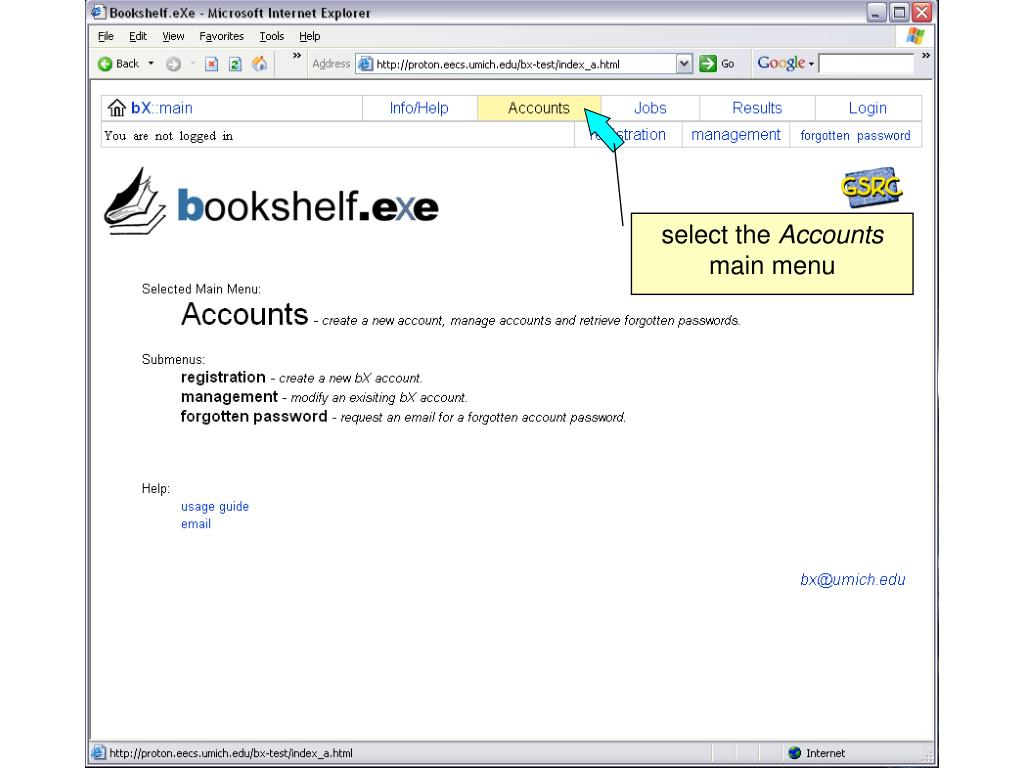
Task: Click the Internet zone globe icon
Action: pos(795,753)
